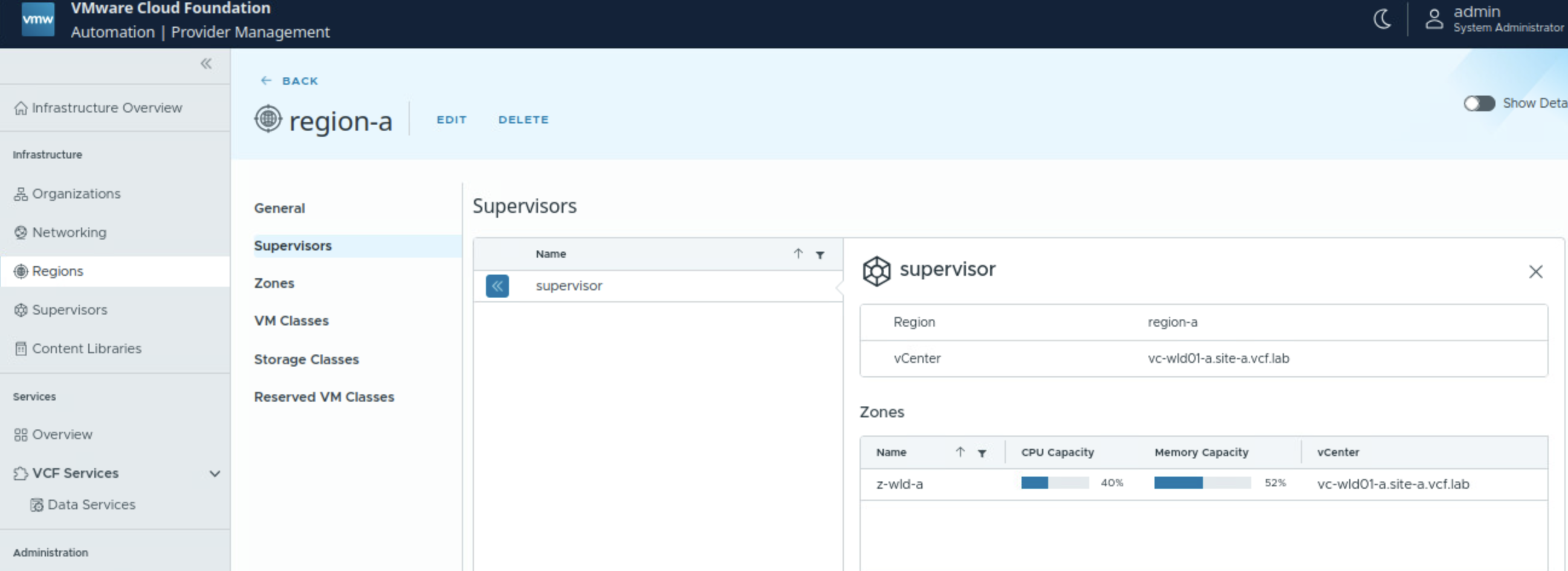Filter the Supervisors Name column

[820, 255]
